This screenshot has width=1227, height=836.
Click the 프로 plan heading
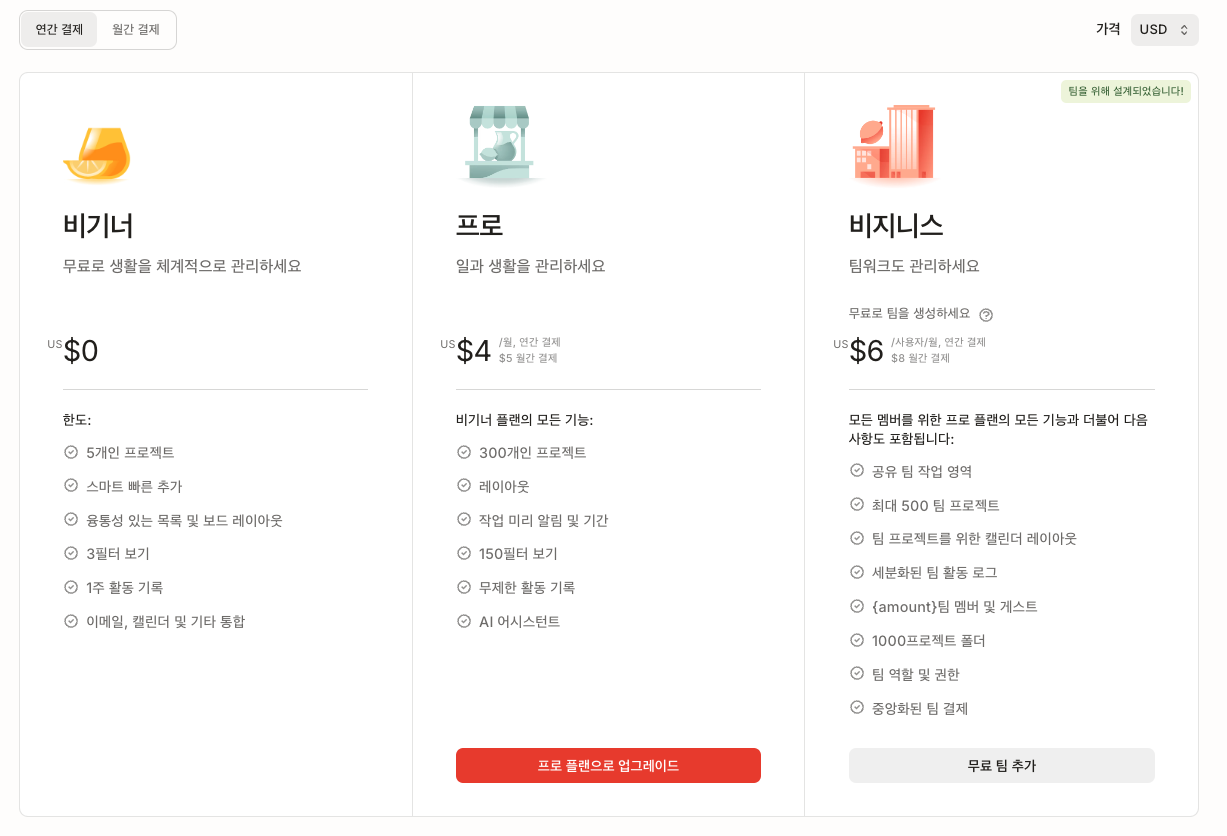(x=479, y=225)
